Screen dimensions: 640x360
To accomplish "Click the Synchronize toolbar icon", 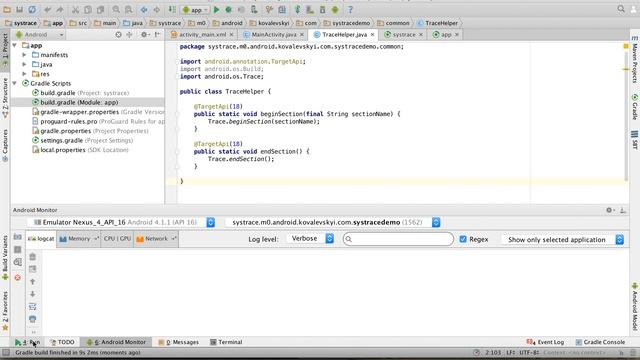I will pyautogui.click(x=32, y=9).
